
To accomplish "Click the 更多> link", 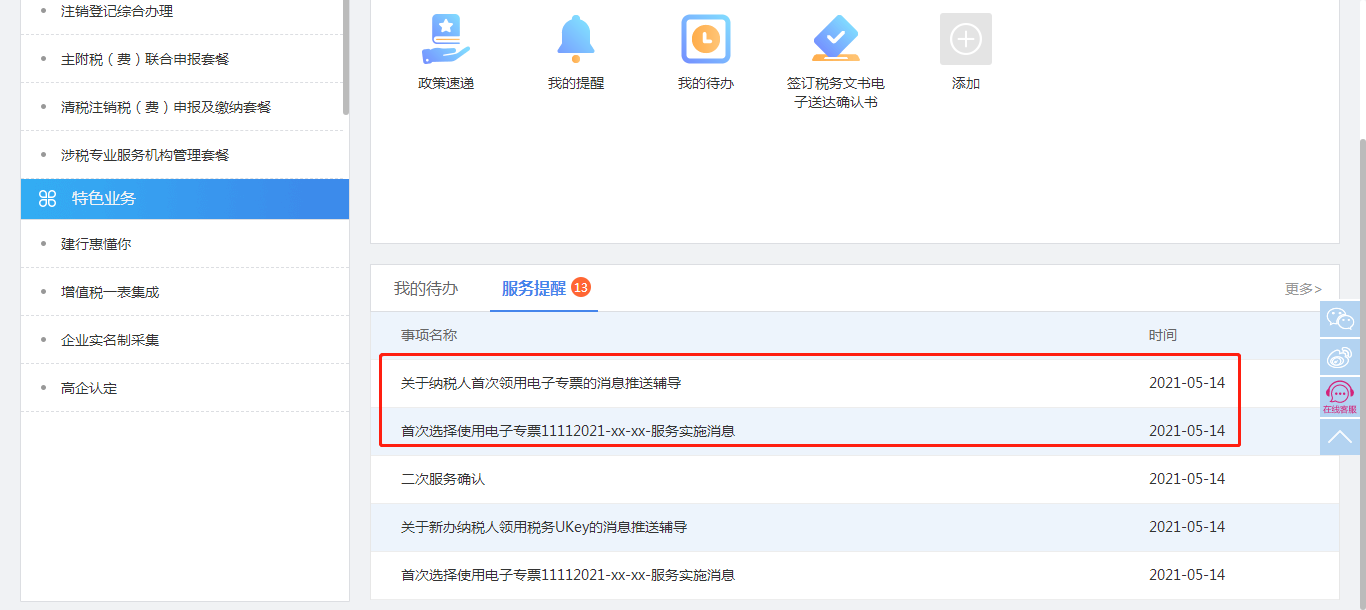I will pyautogui.click(x=1303, y=289).
